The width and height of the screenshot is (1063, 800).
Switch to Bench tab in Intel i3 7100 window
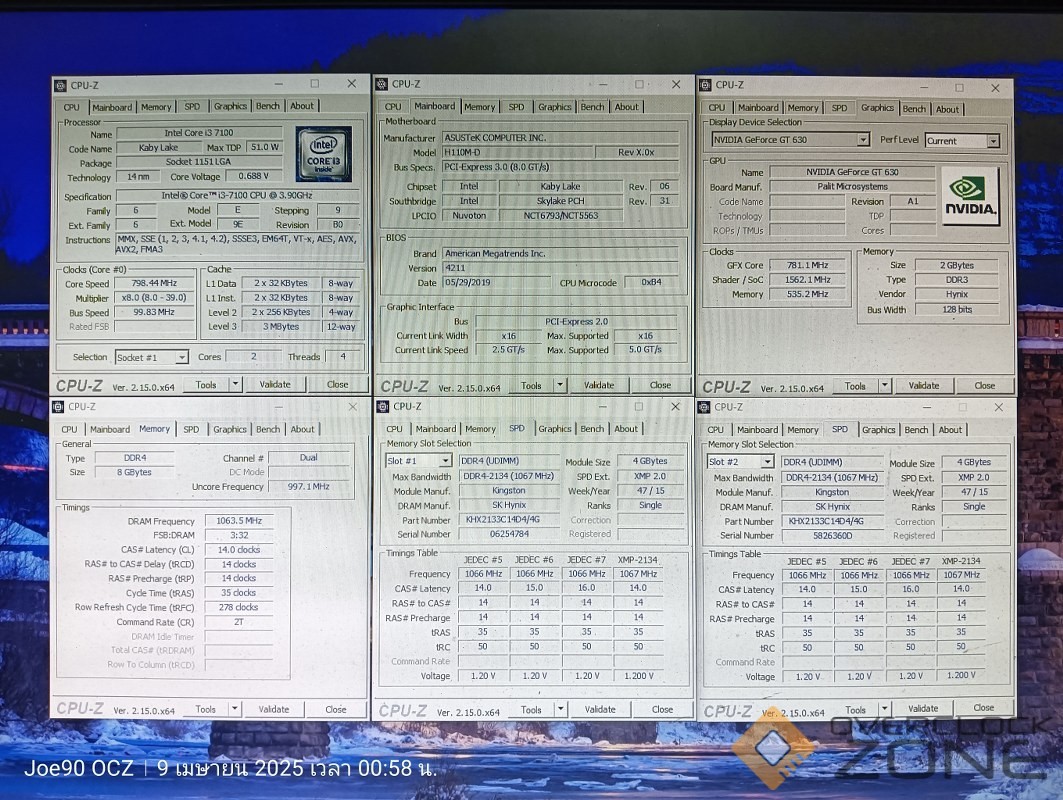(x=267, y=106)
